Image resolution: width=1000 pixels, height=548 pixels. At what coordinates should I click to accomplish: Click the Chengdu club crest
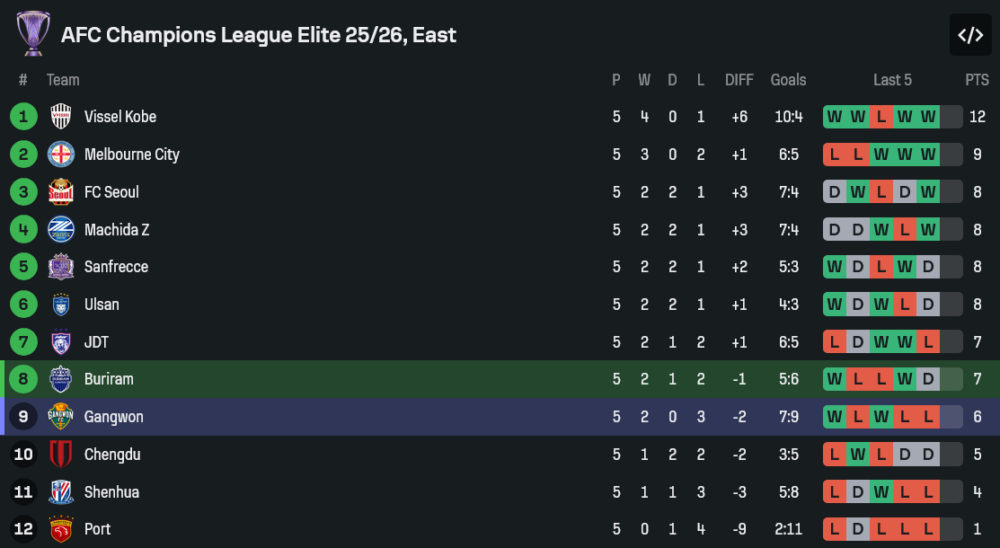[x=61, y=454]
